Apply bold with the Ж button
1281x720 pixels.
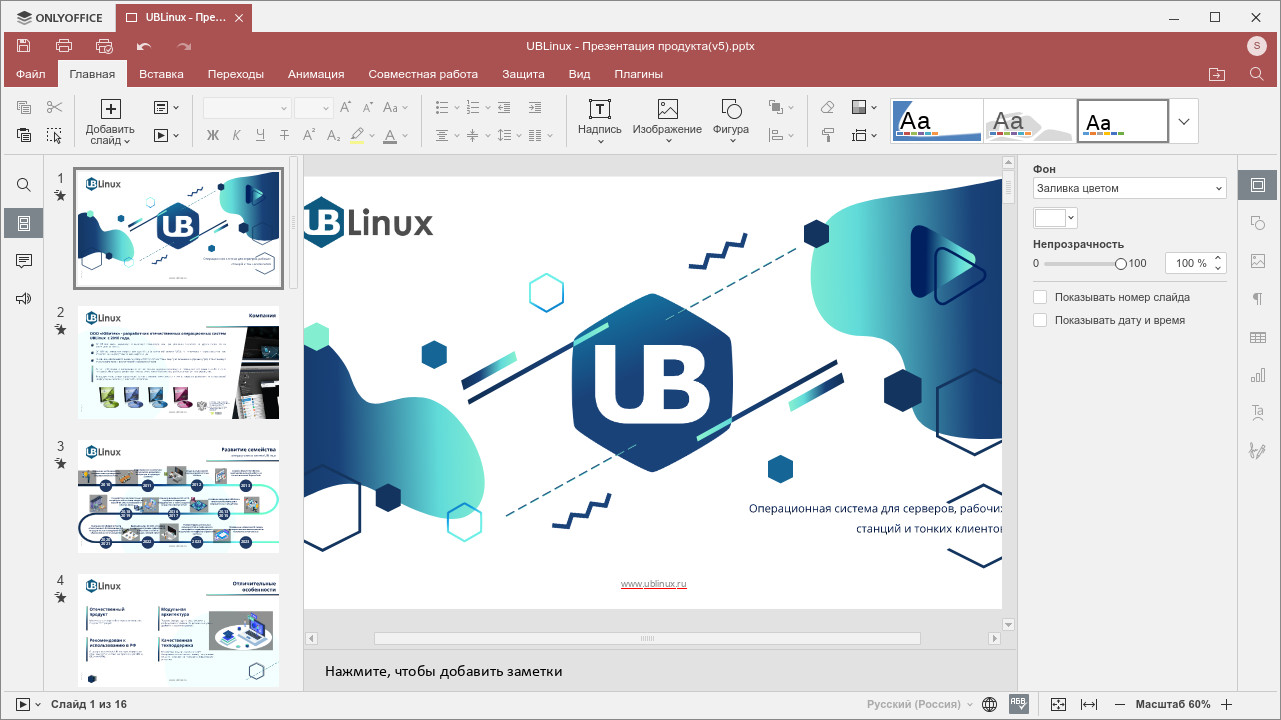click(212, 135)
